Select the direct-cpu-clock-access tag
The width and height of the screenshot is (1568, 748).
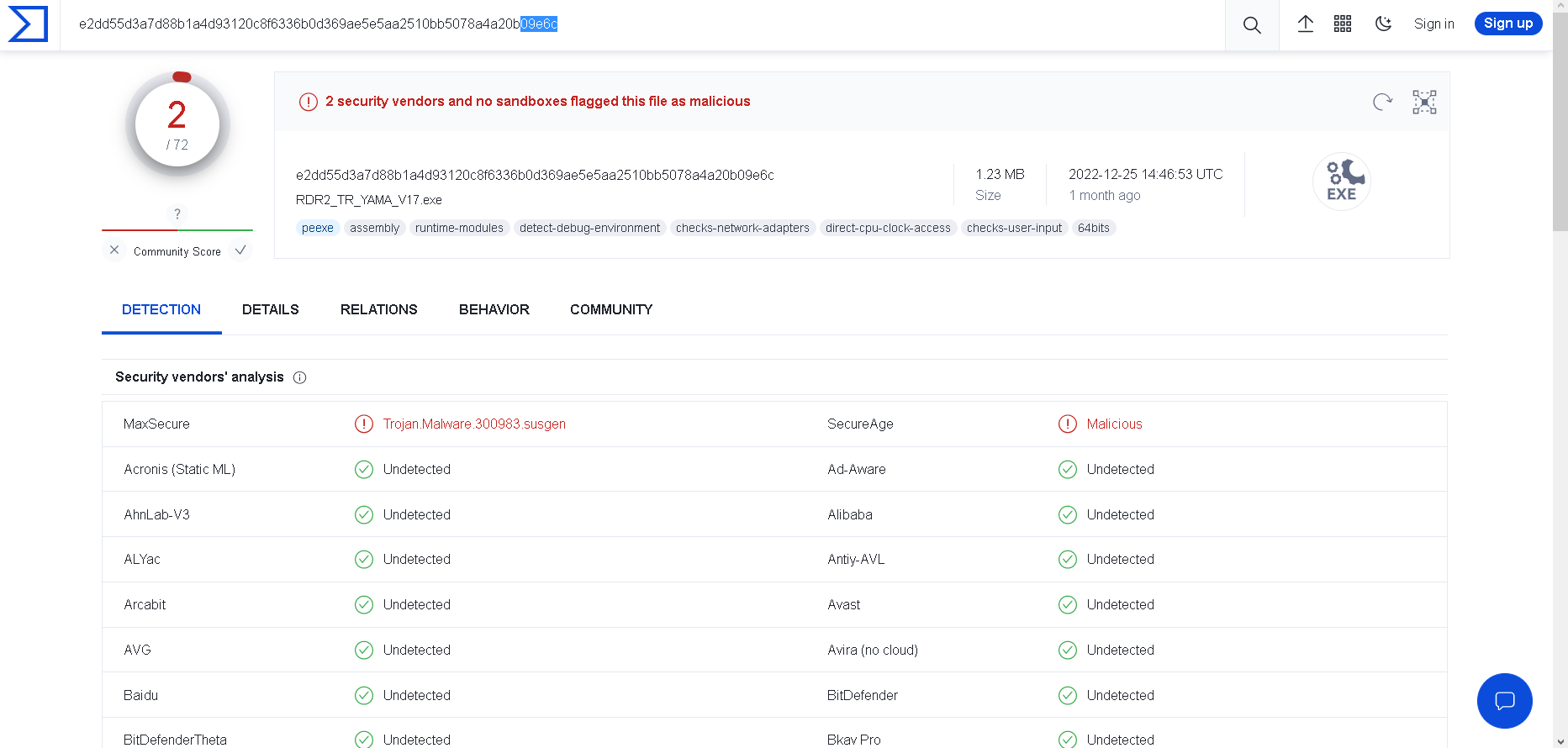coord(888,228)
